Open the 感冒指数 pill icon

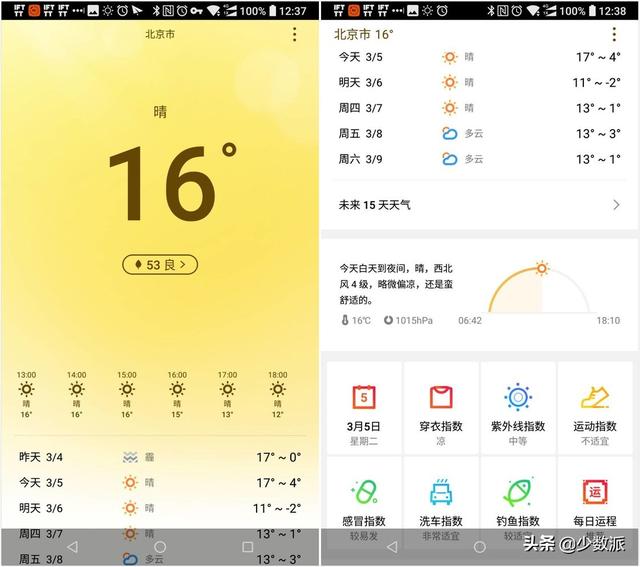364,491
